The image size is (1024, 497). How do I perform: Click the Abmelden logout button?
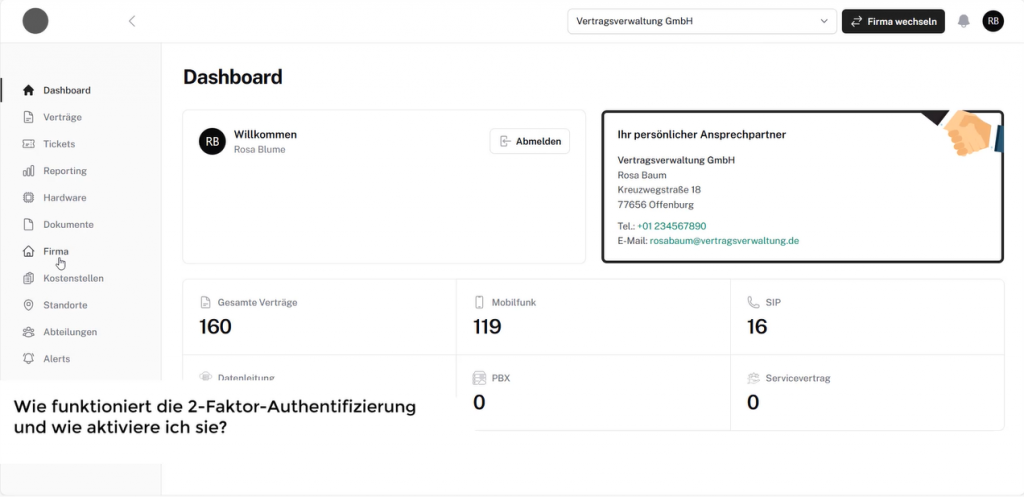point(529,142)
